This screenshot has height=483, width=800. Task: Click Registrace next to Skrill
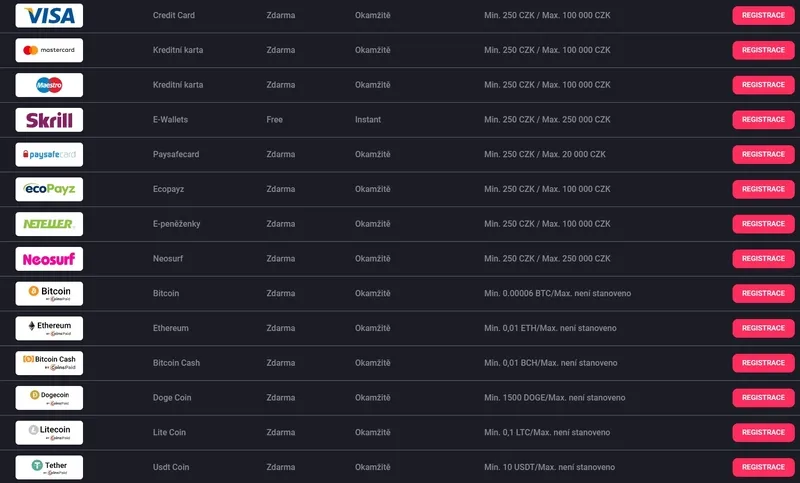(x=763, y=120)
